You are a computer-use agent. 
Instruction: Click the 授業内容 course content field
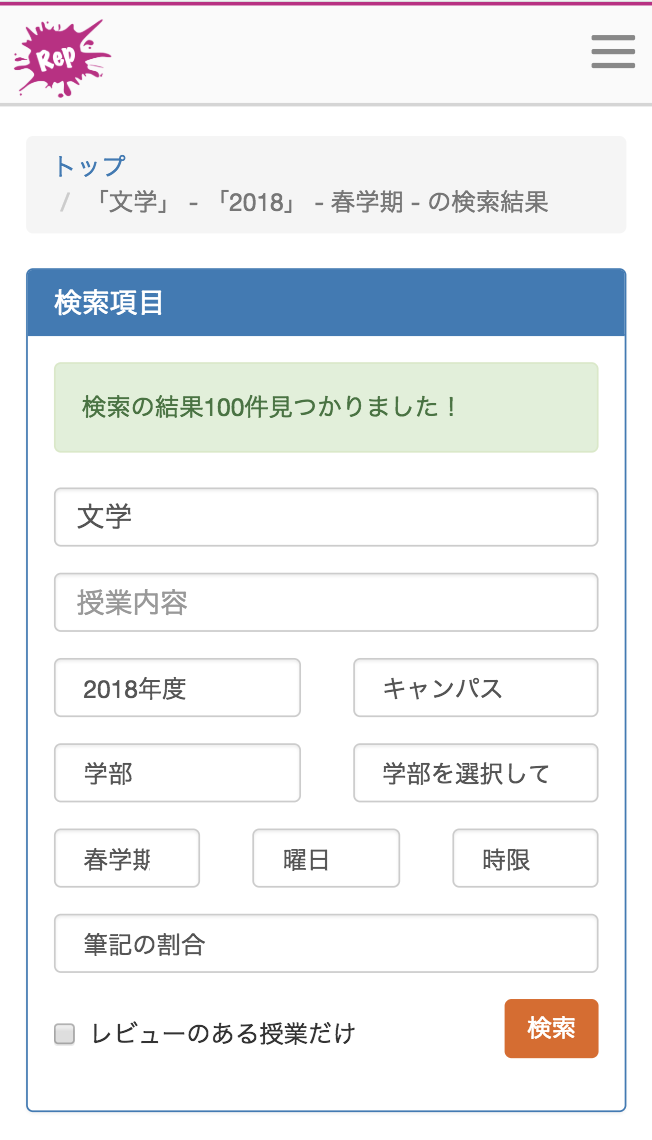(x=326, y=602)
